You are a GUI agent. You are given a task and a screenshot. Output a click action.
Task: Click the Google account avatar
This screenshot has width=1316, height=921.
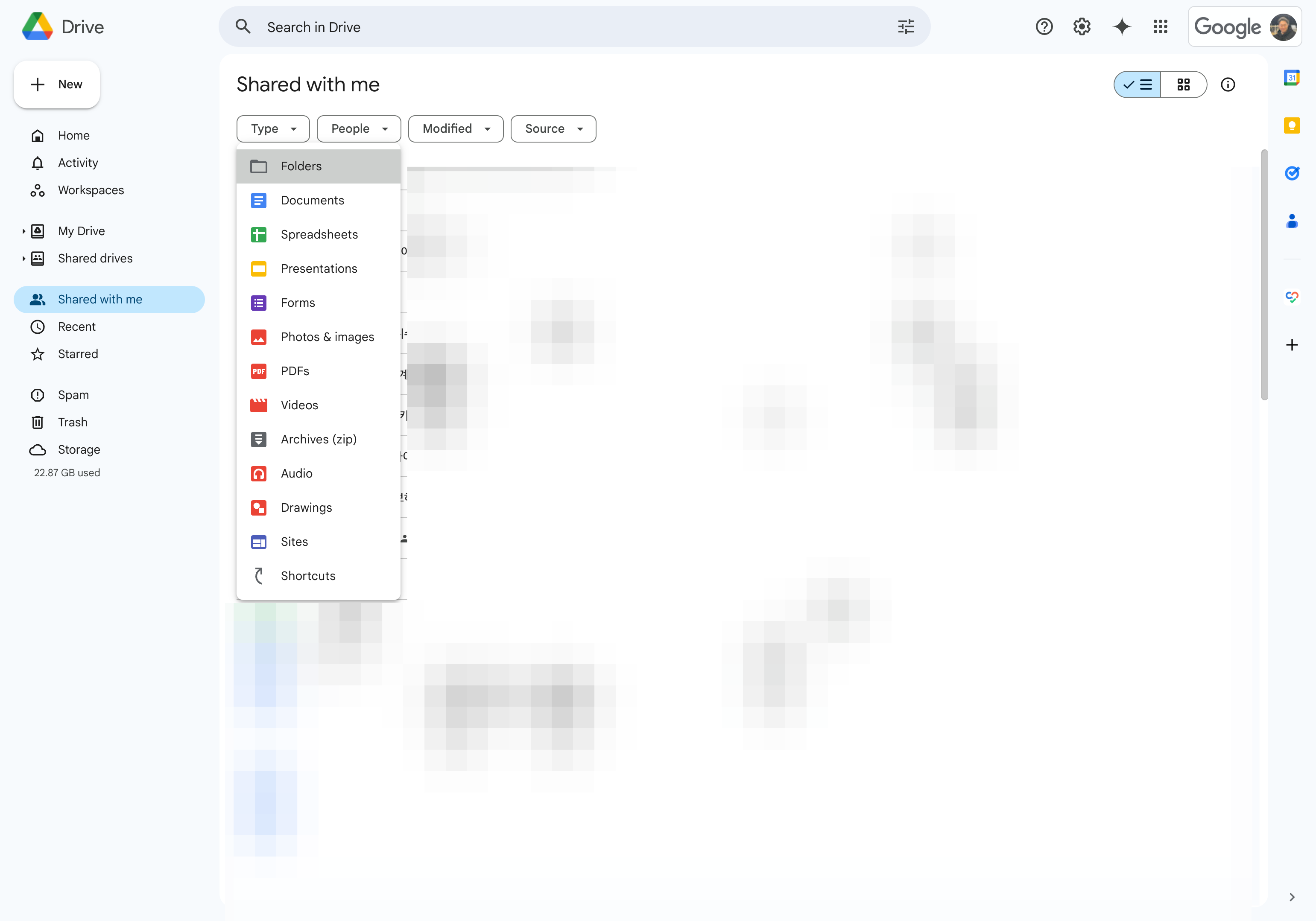point(1283,27)
